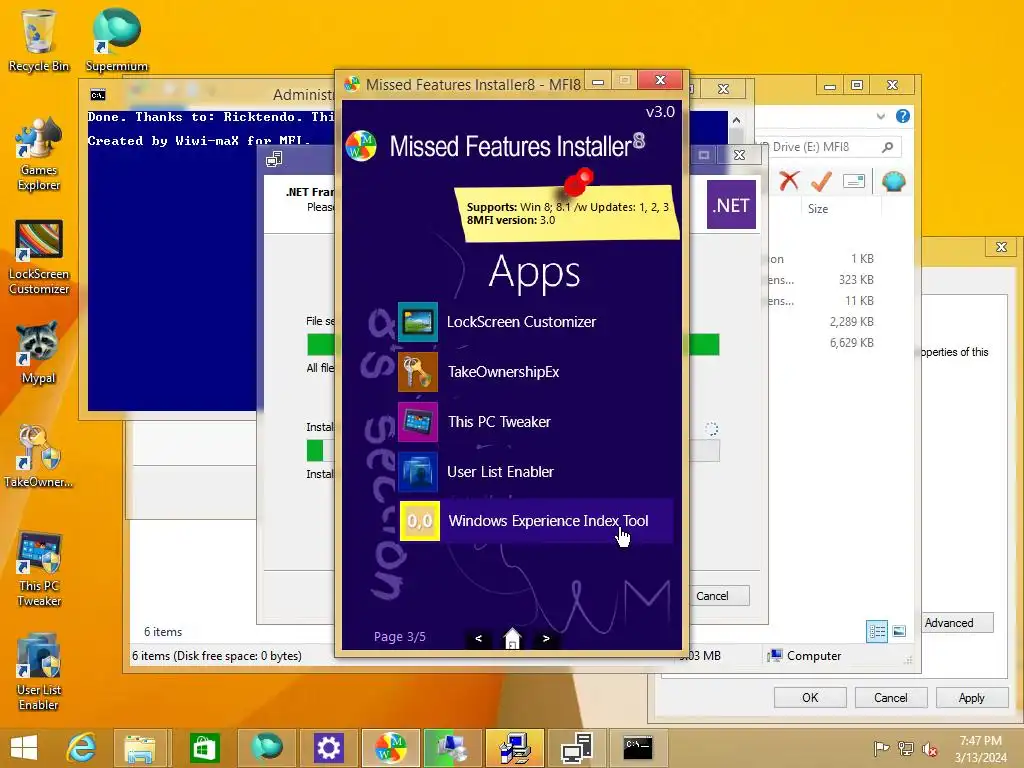1024x768 pixels.
Task: Open User List Enabler desktop shortcut
Action: [x=39, y=673]
